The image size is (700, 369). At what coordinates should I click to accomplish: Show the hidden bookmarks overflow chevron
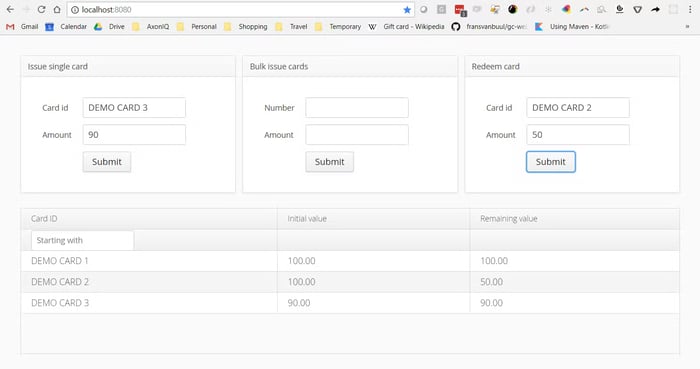click(688, 27)
